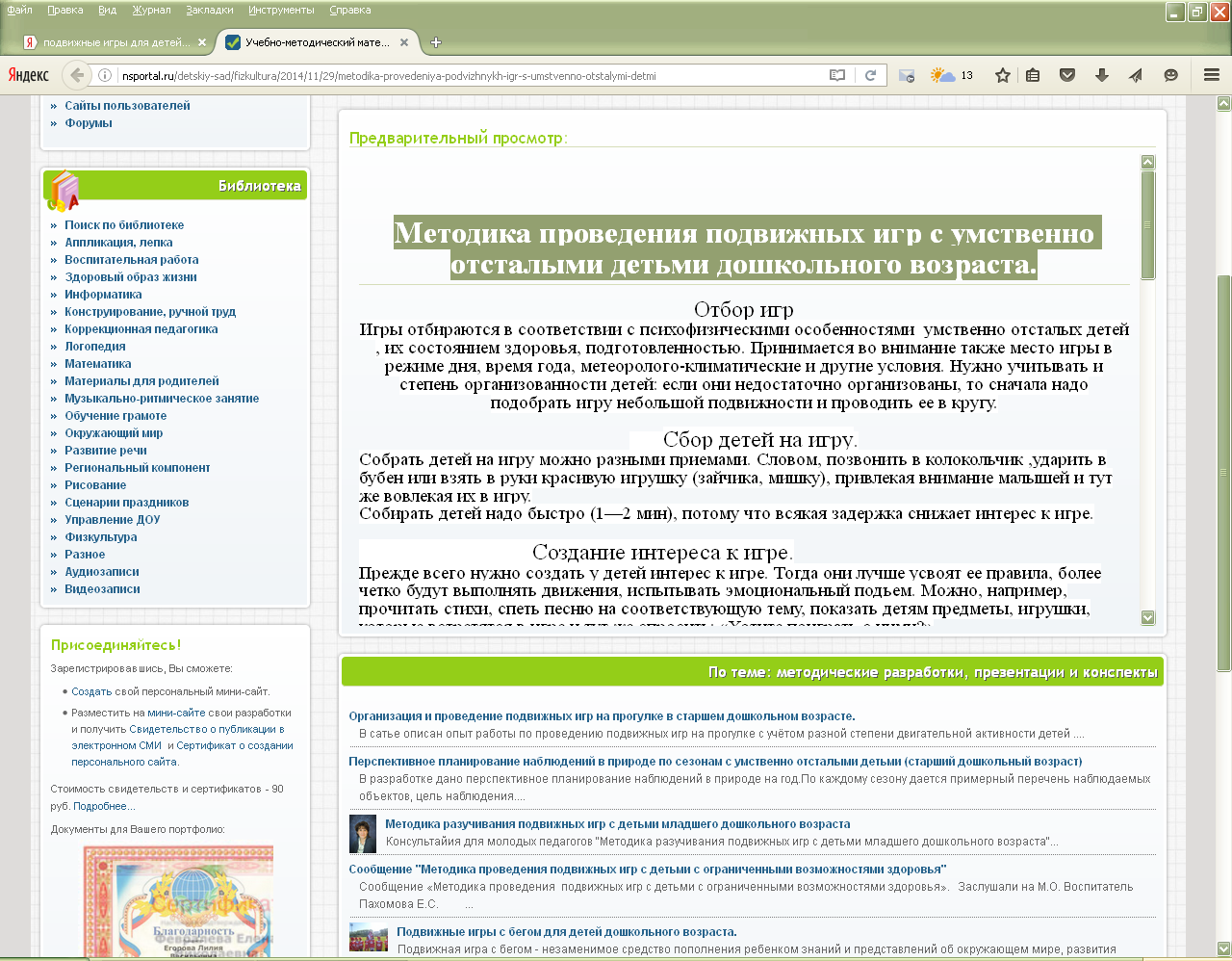This screenshot has width=1232, height=961.
Task: Click the page scrollbar down arrow
Action: tap(1224, 948)
